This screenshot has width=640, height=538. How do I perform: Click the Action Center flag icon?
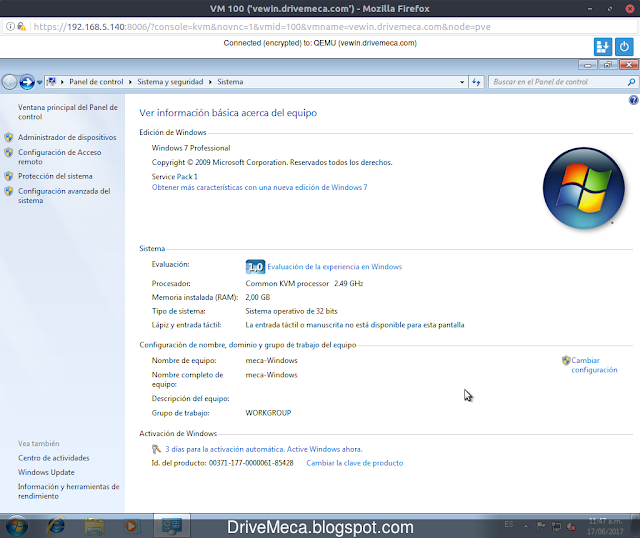click(x=541, y=527)
